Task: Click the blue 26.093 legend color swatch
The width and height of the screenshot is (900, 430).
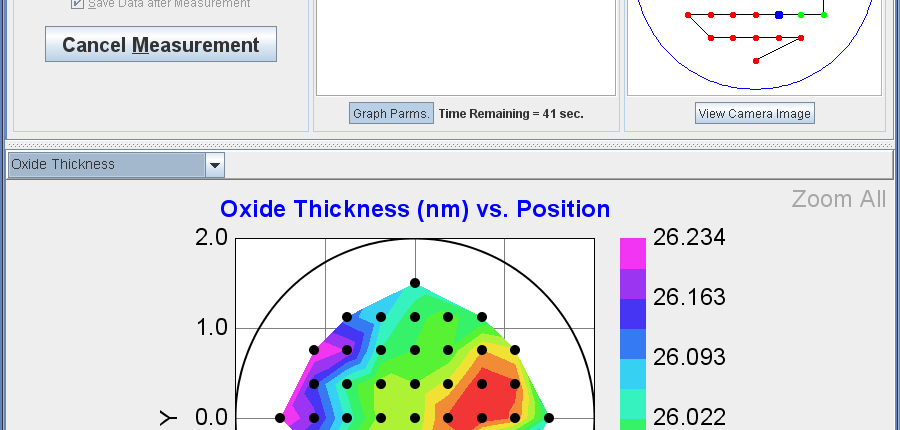Action: coord(633,343)
